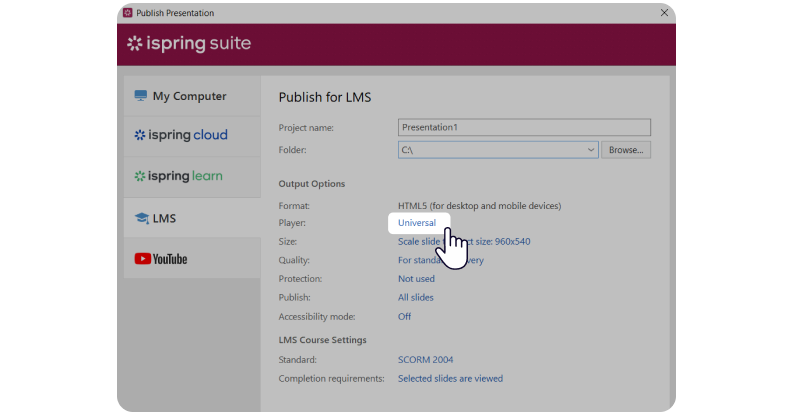Click the YouTube play logo icon
This screenshot has height=412, width=792.
pyautogui.click(x=142, y=259)
